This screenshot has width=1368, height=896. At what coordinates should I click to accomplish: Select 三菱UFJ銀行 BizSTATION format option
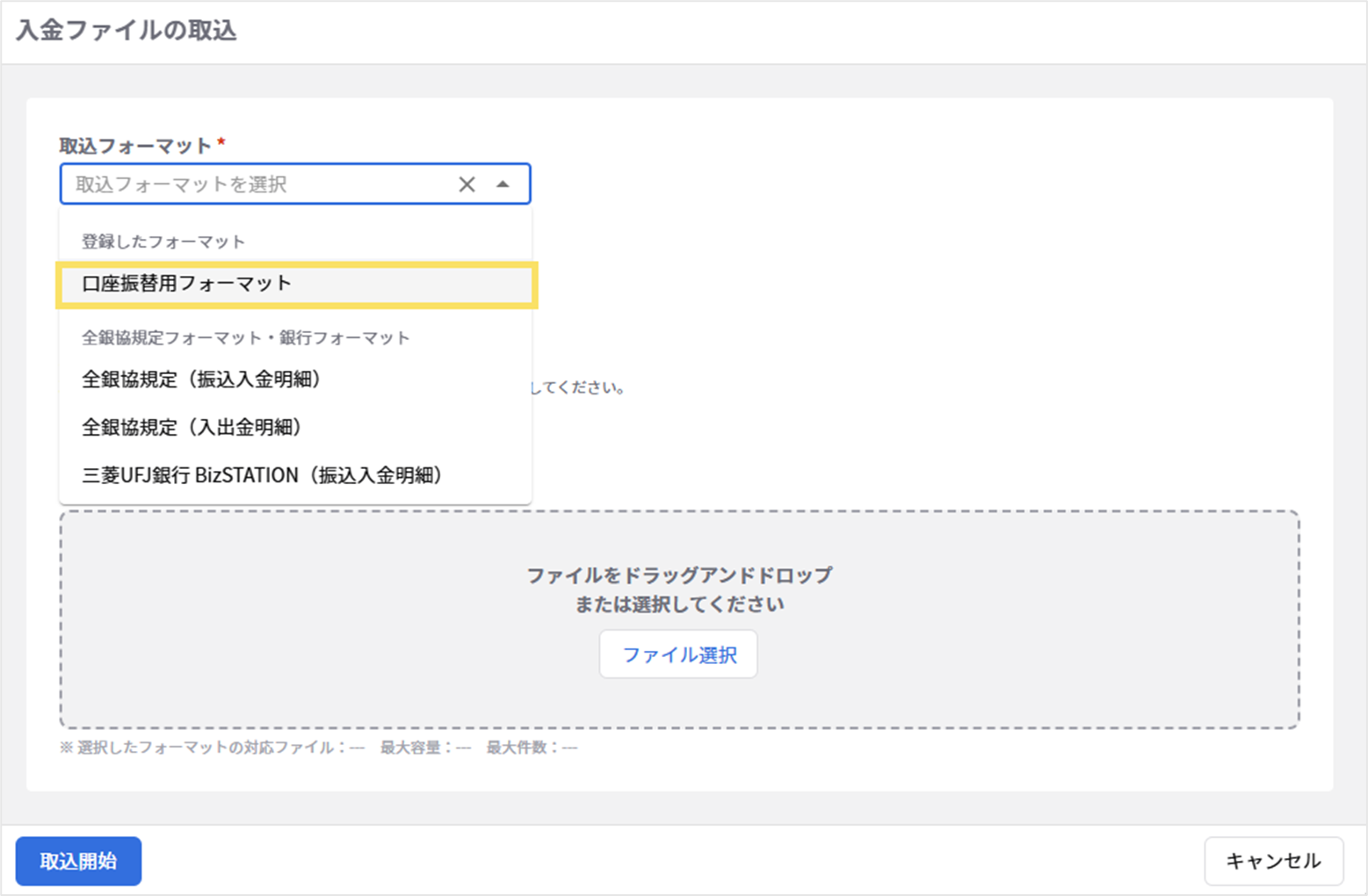tap(262, 475)
